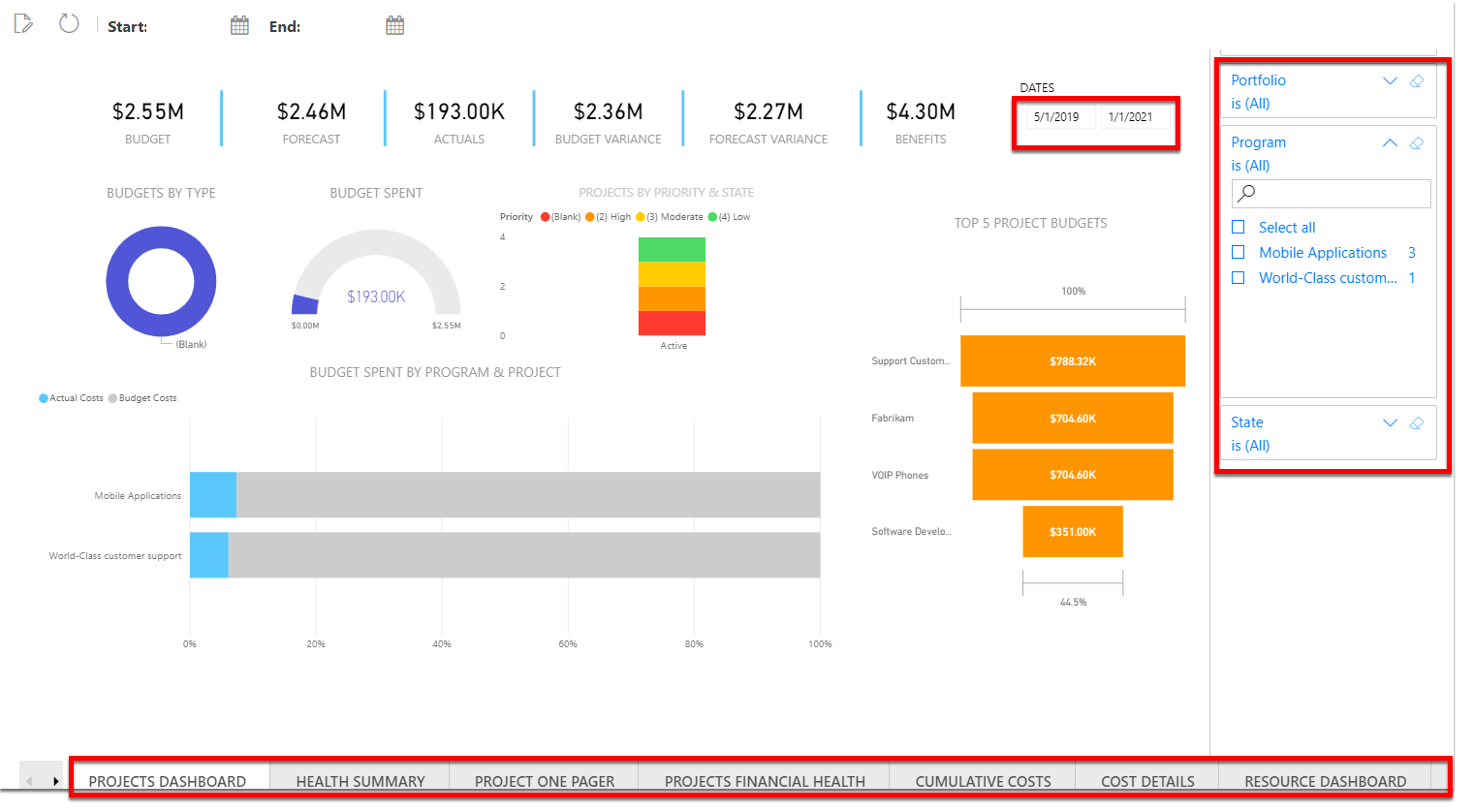
Task: Switch to Projects Financial Health tab
Action: (x=765, y=780)
